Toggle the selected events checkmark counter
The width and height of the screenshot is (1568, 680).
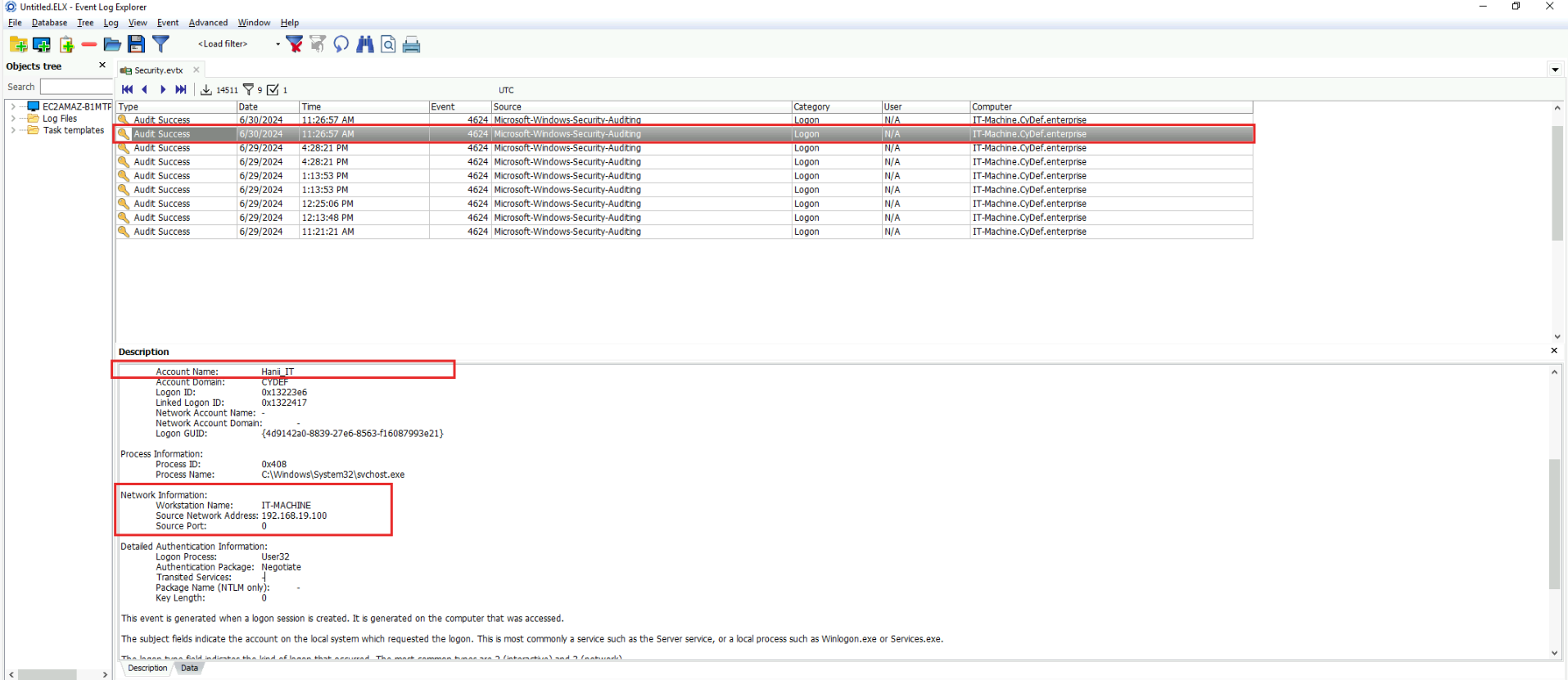click(273, 90)
